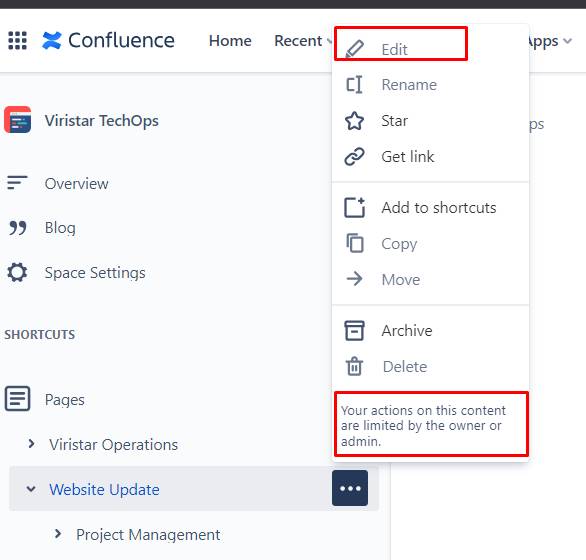Open the Website Update more actions button
Viewport: 586px width, 560px height.
(350, 488)
